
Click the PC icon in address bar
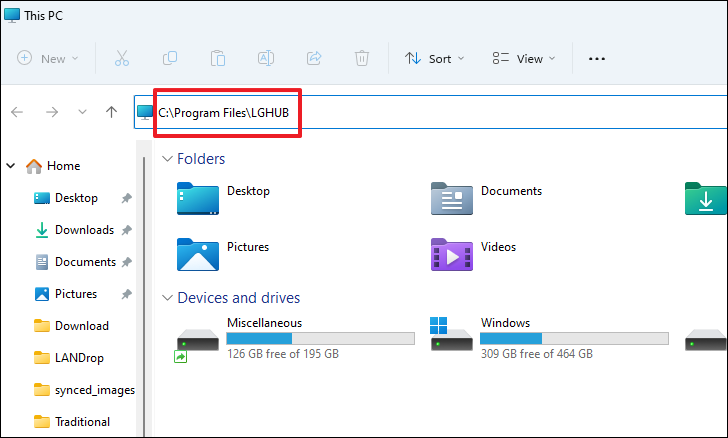pyautogui.click(x=145, y=112)
